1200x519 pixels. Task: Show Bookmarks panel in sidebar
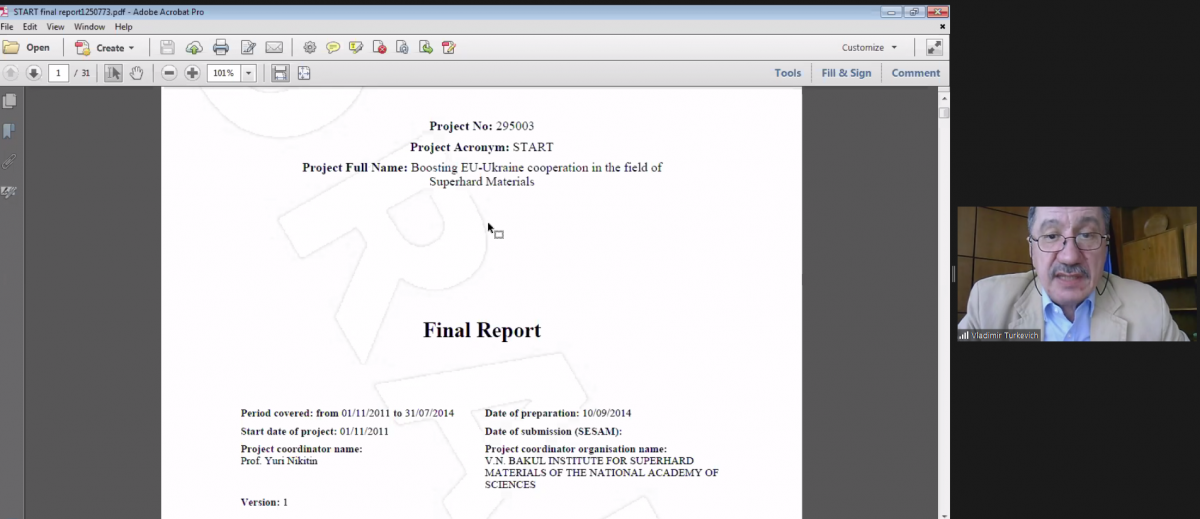coord(10,131)
